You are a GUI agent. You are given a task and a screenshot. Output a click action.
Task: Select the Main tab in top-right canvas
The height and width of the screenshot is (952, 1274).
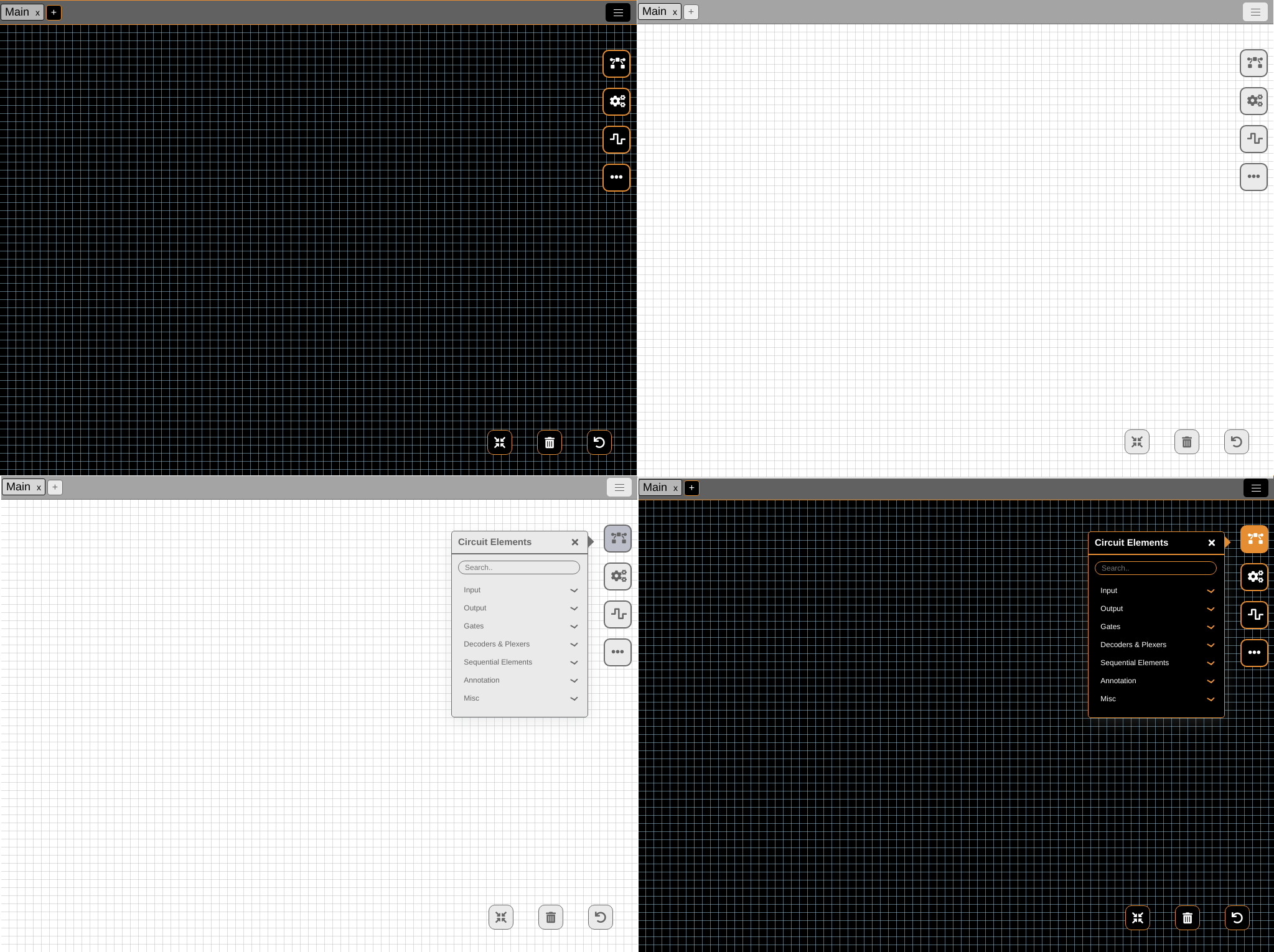point(655,11)
